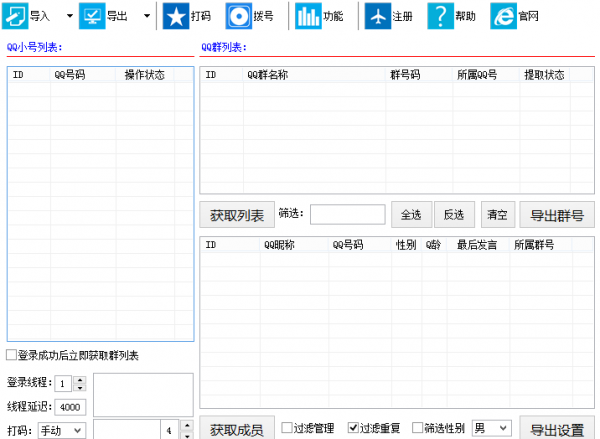Click the 导出群号 button
The image size is (600, 439).
pyautogui.click(x=557, y=215)
